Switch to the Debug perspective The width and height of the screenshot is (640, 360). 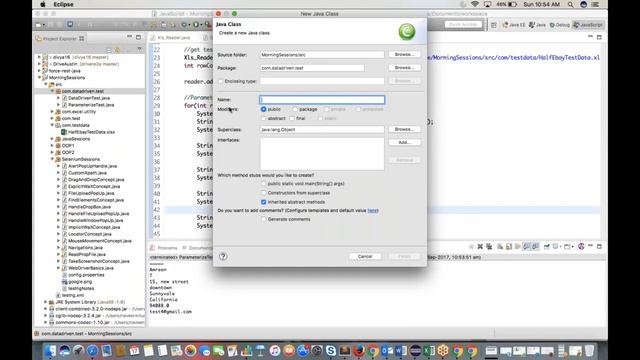[560, 25]
